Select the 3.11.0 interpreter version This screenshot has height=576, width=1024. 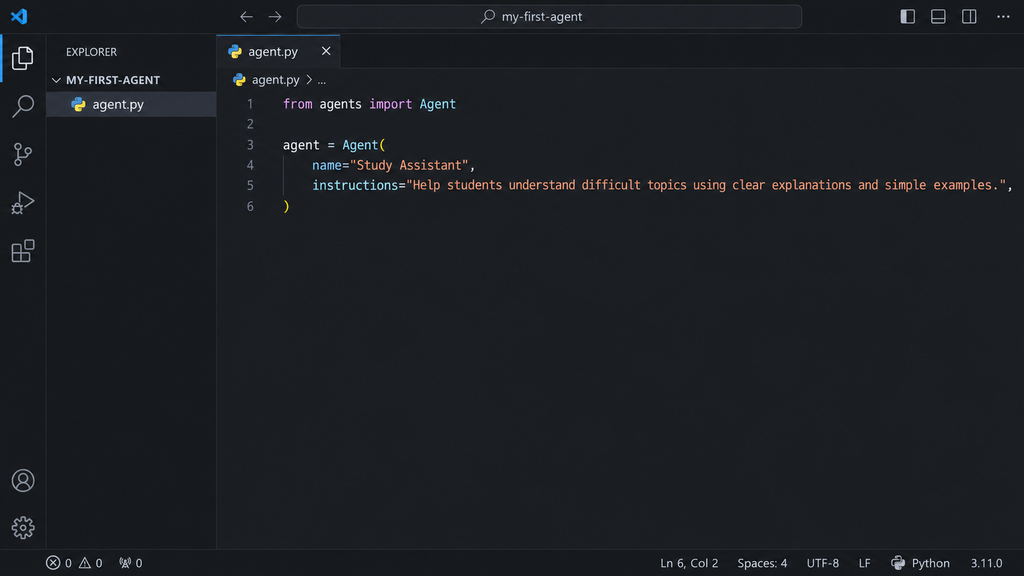pos(986,563)
